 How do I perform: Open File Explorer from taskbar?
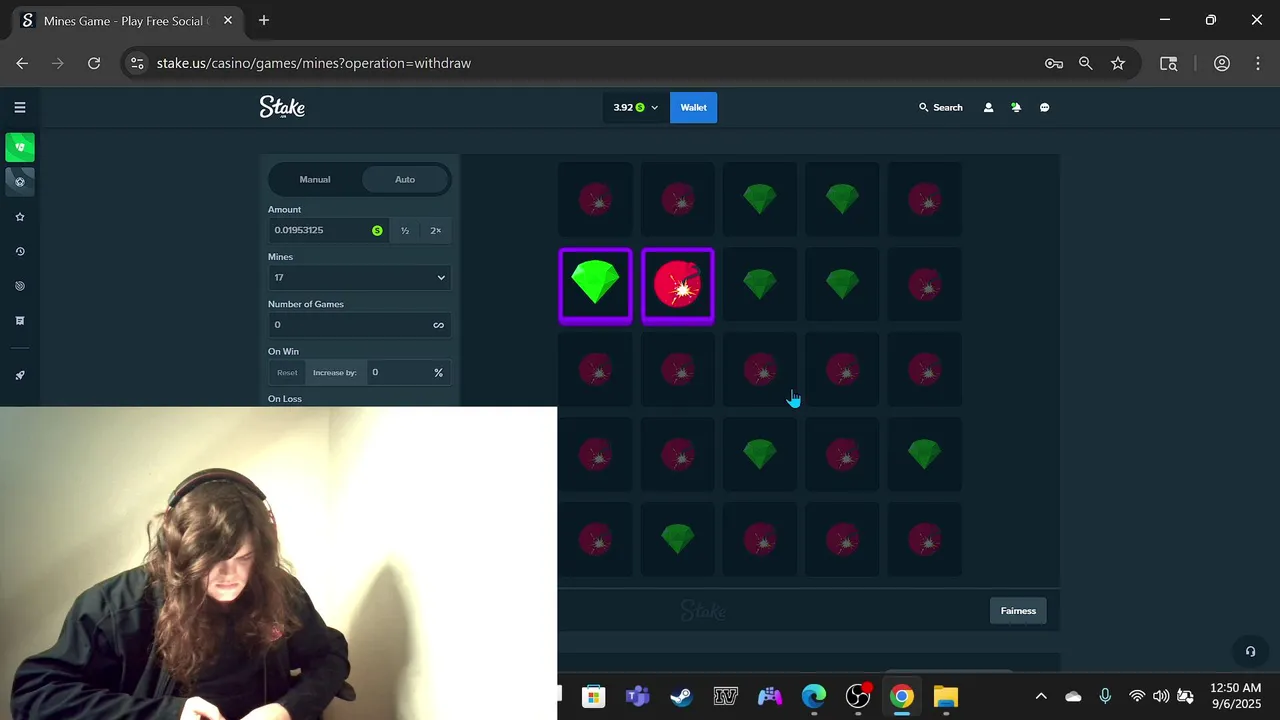tap(946, 696)
